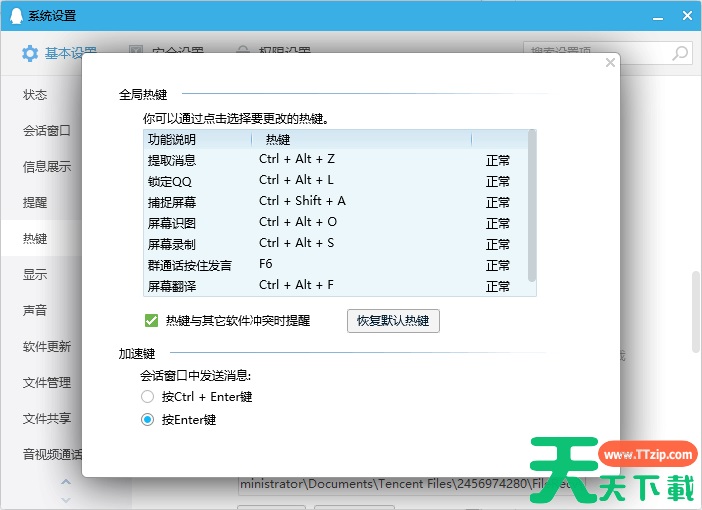702x510 pixels.
Task: Click the 搜索设置项 search input field
Action: (595, 53)
